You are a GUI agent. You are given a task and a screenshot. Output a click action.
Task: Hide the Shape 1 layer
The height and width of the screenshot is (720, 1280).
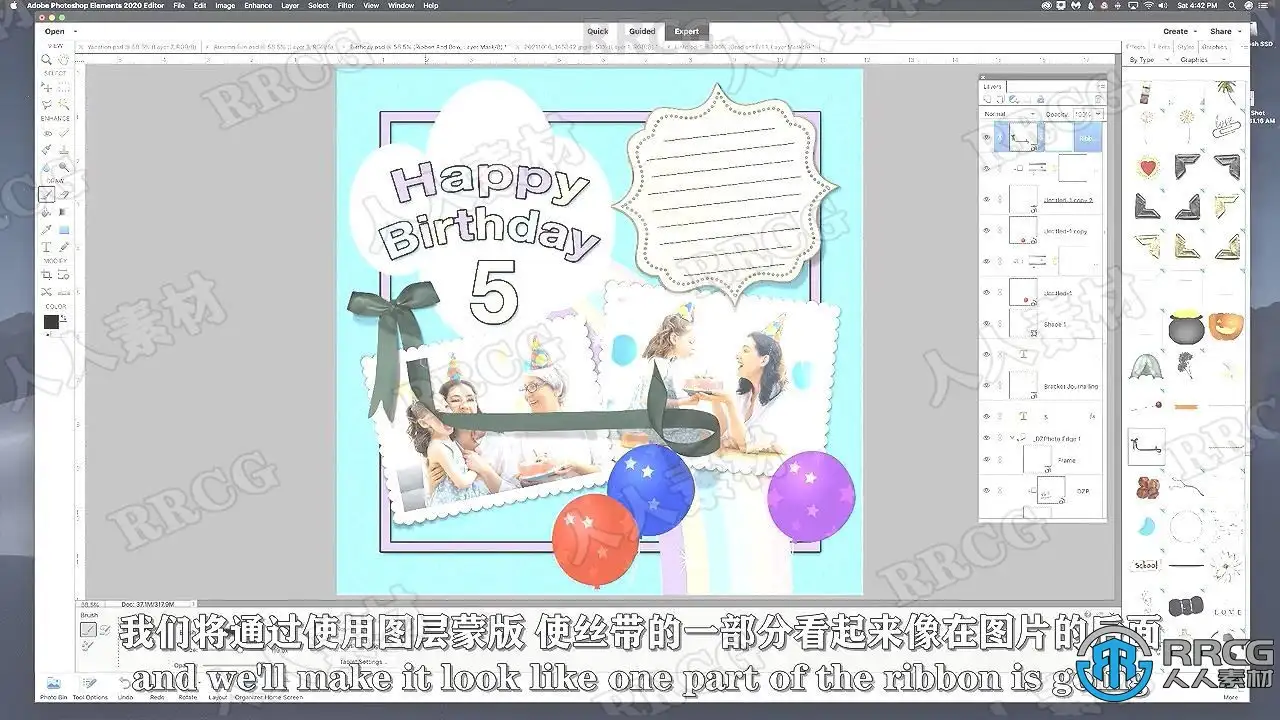987,323
